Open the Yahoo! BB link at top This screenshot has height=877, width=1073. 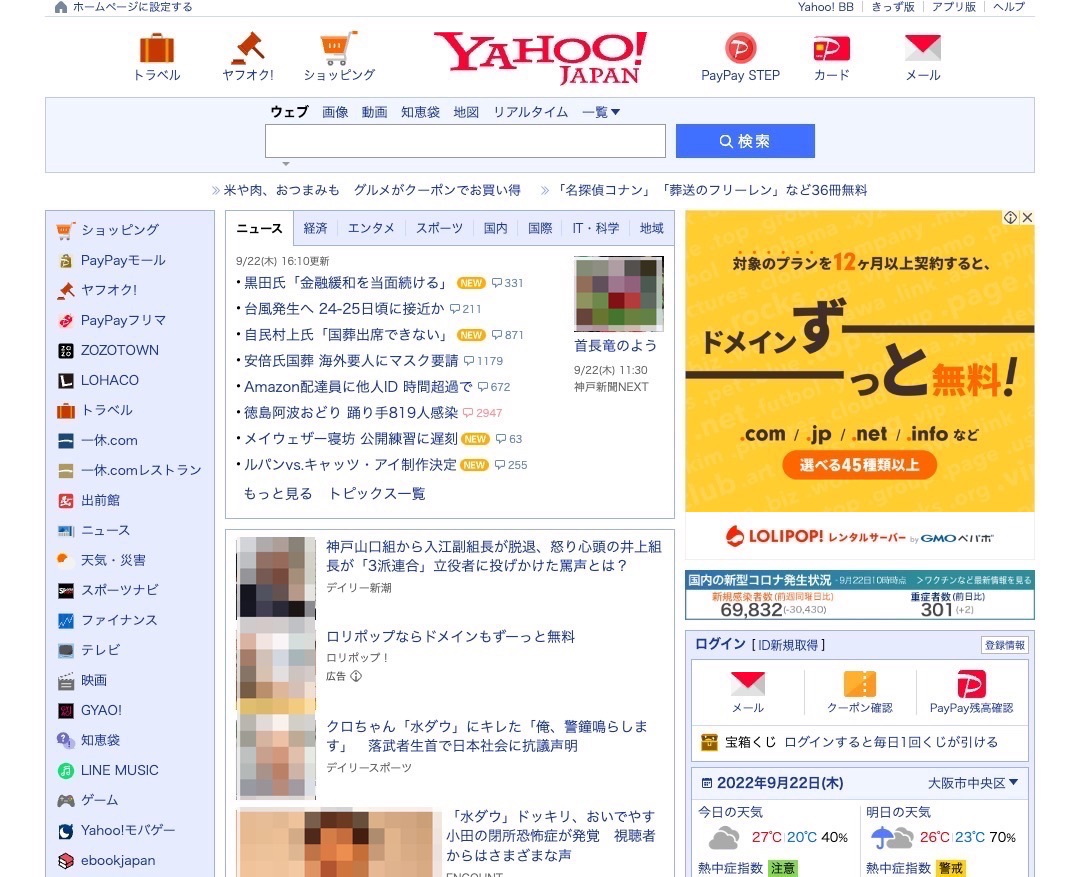825,7
